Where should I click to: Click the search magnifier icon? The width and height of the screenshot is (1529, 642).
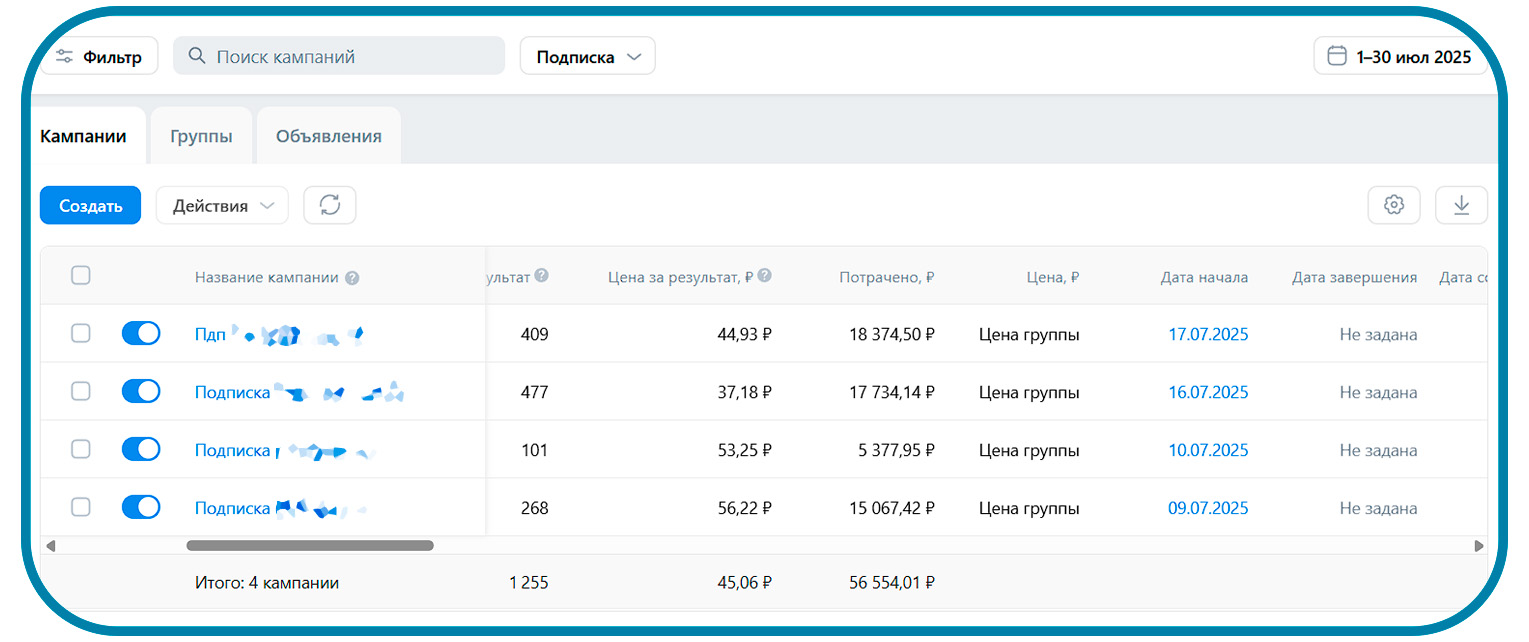tap(197, 56)
